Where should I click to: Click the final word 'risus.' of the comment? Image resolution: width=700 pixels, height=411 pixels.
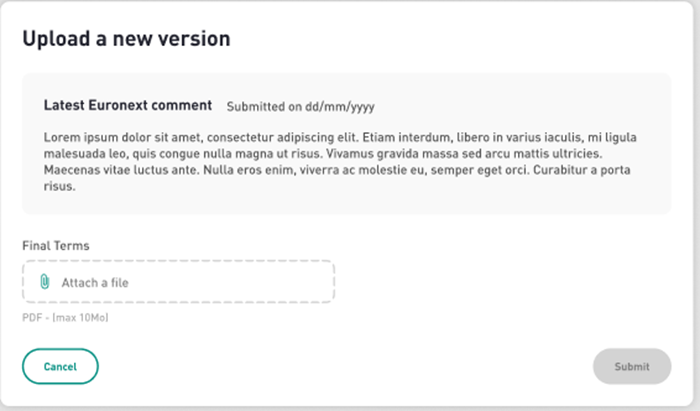click(59, 187)
